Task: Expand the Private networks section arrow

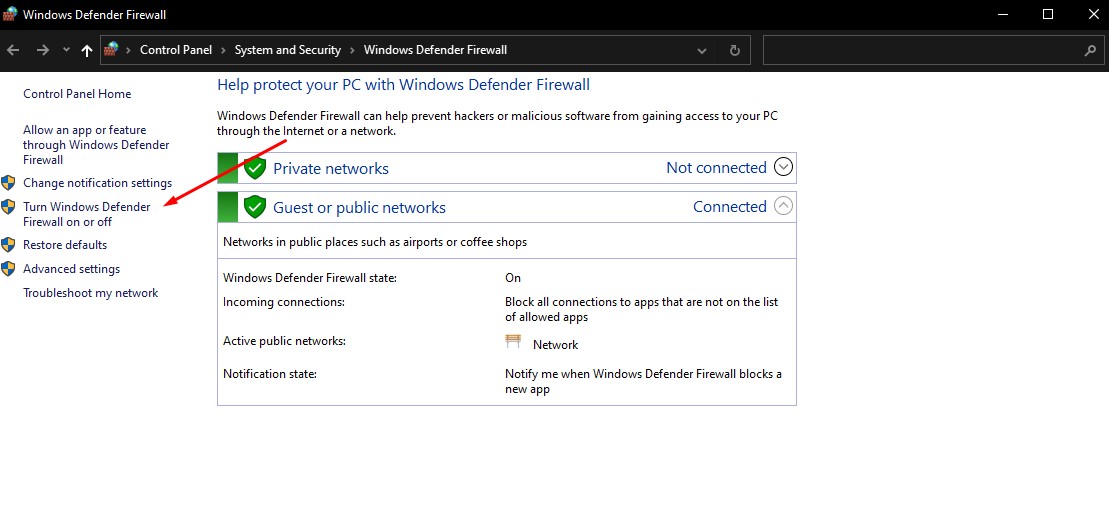Action: click(x=784, y=168)
